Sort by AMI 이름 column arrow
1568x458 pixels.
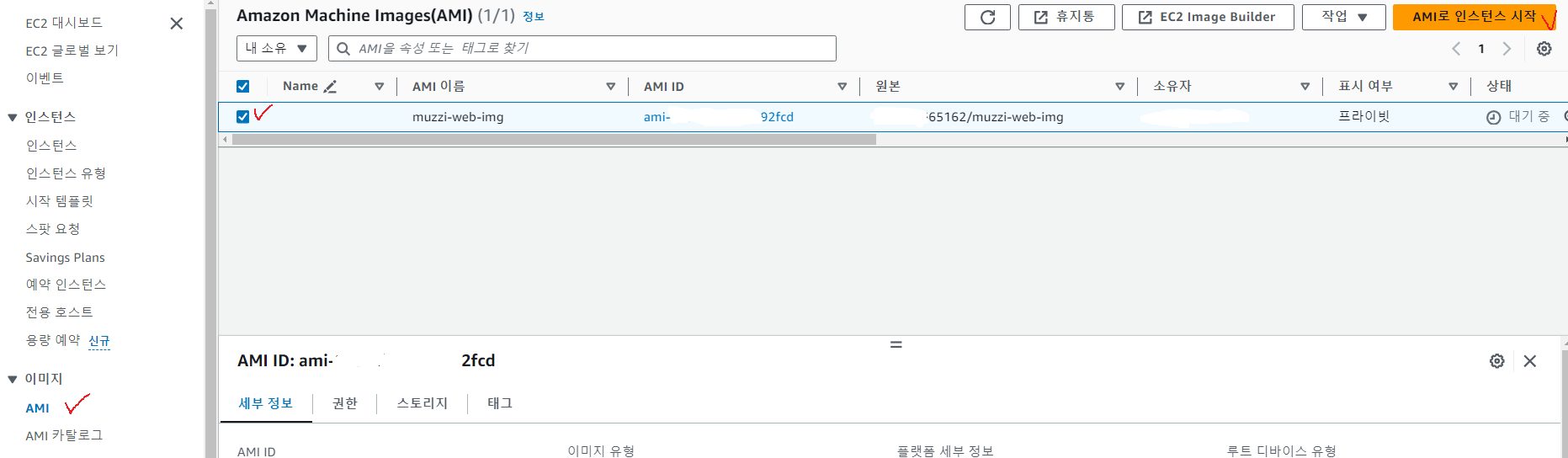[x=611, y=86]
